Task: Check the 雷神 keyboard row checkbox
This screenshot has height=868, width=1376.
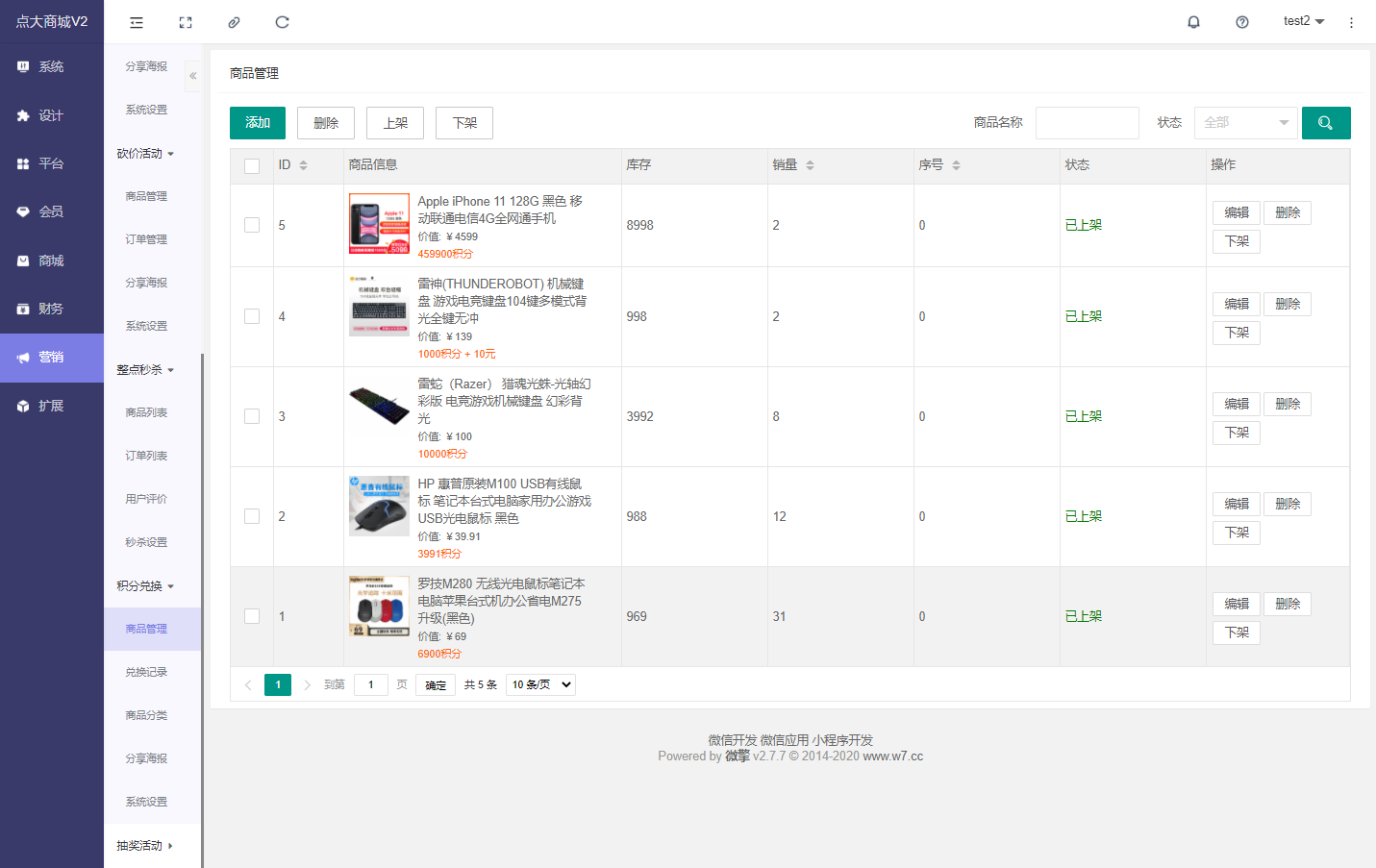Action: coord(252,316)
